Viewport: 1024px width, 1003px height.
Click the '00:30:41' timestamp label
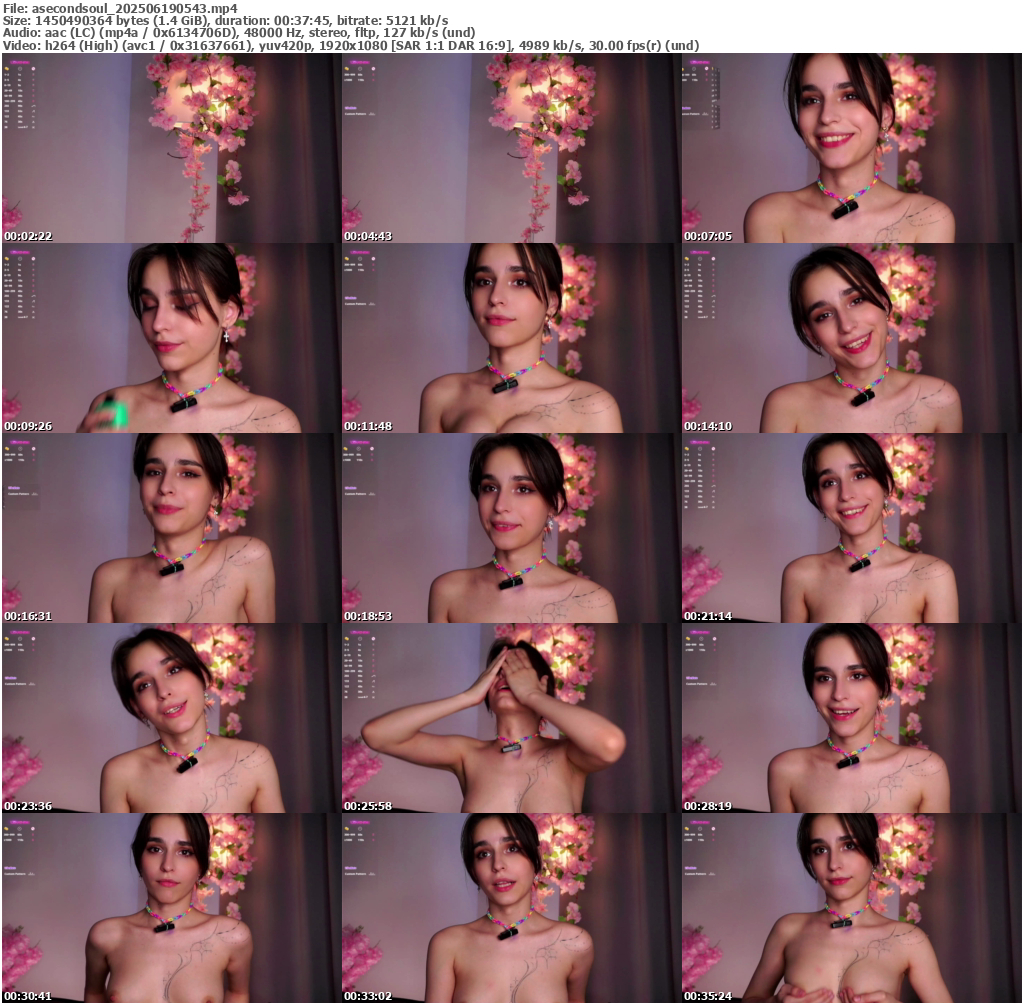click(x=28, y=996)
